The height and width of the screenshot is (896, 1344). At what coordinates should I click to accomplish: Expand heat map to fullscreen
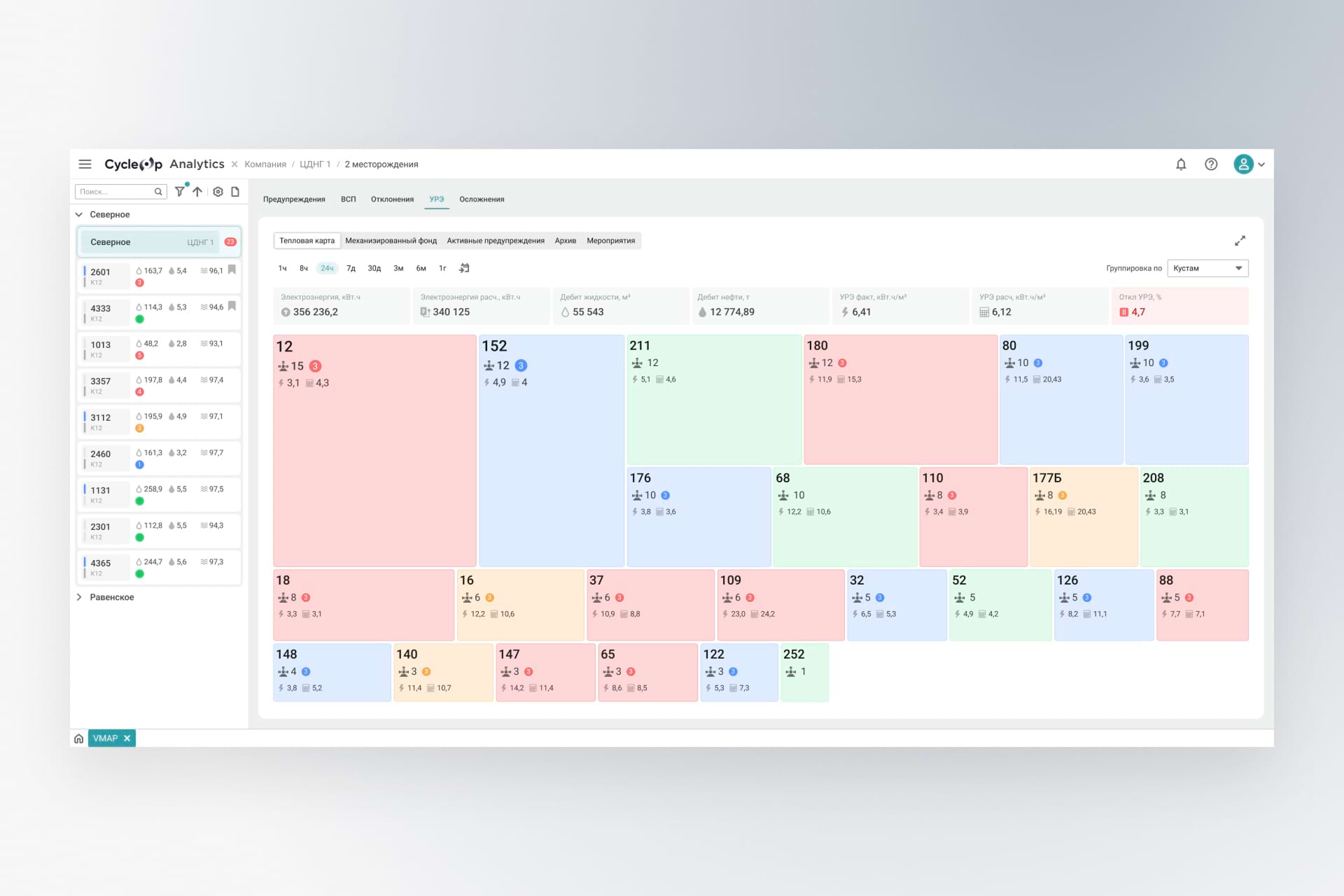[x=1240, y=241]
